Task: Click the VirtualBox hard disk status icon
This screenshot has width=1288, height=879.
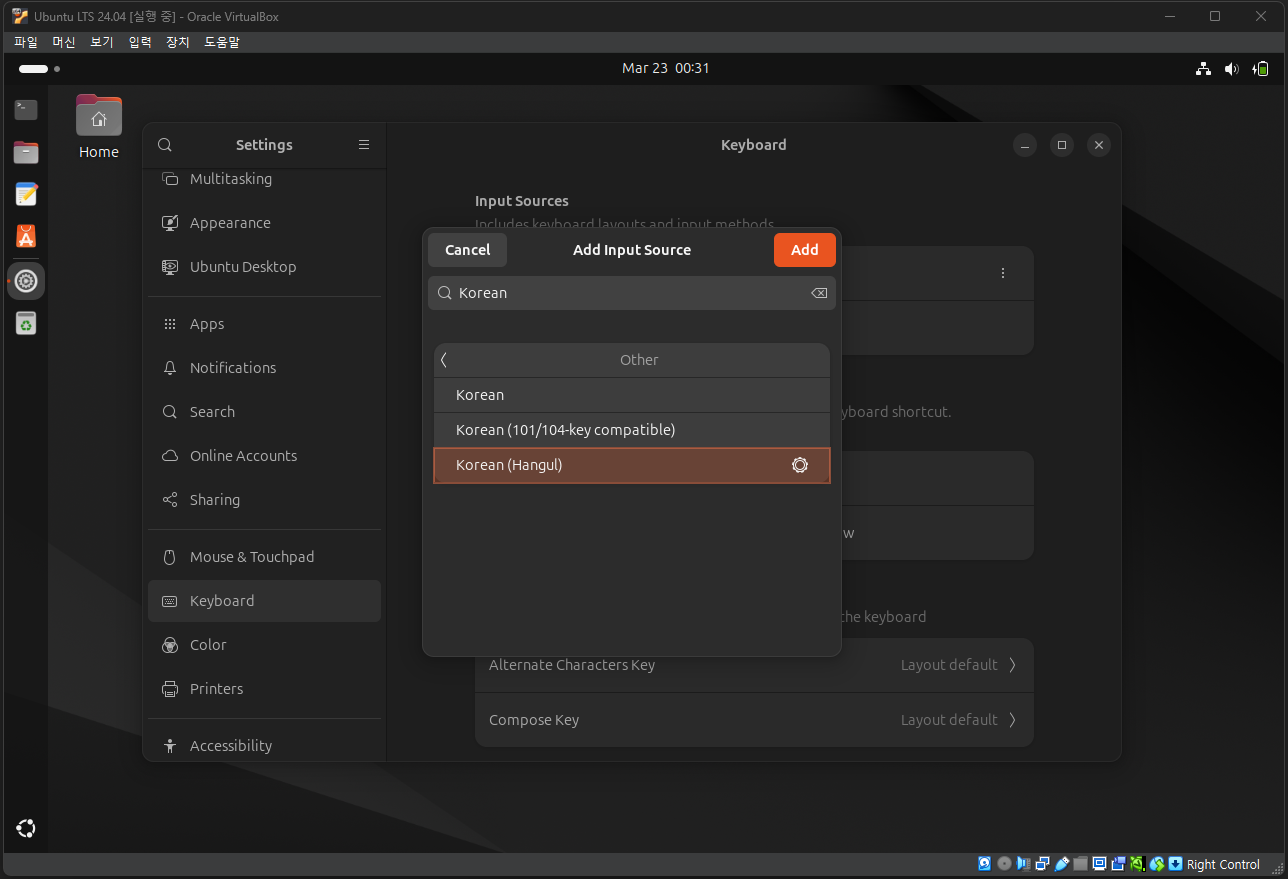Action: 985,864
